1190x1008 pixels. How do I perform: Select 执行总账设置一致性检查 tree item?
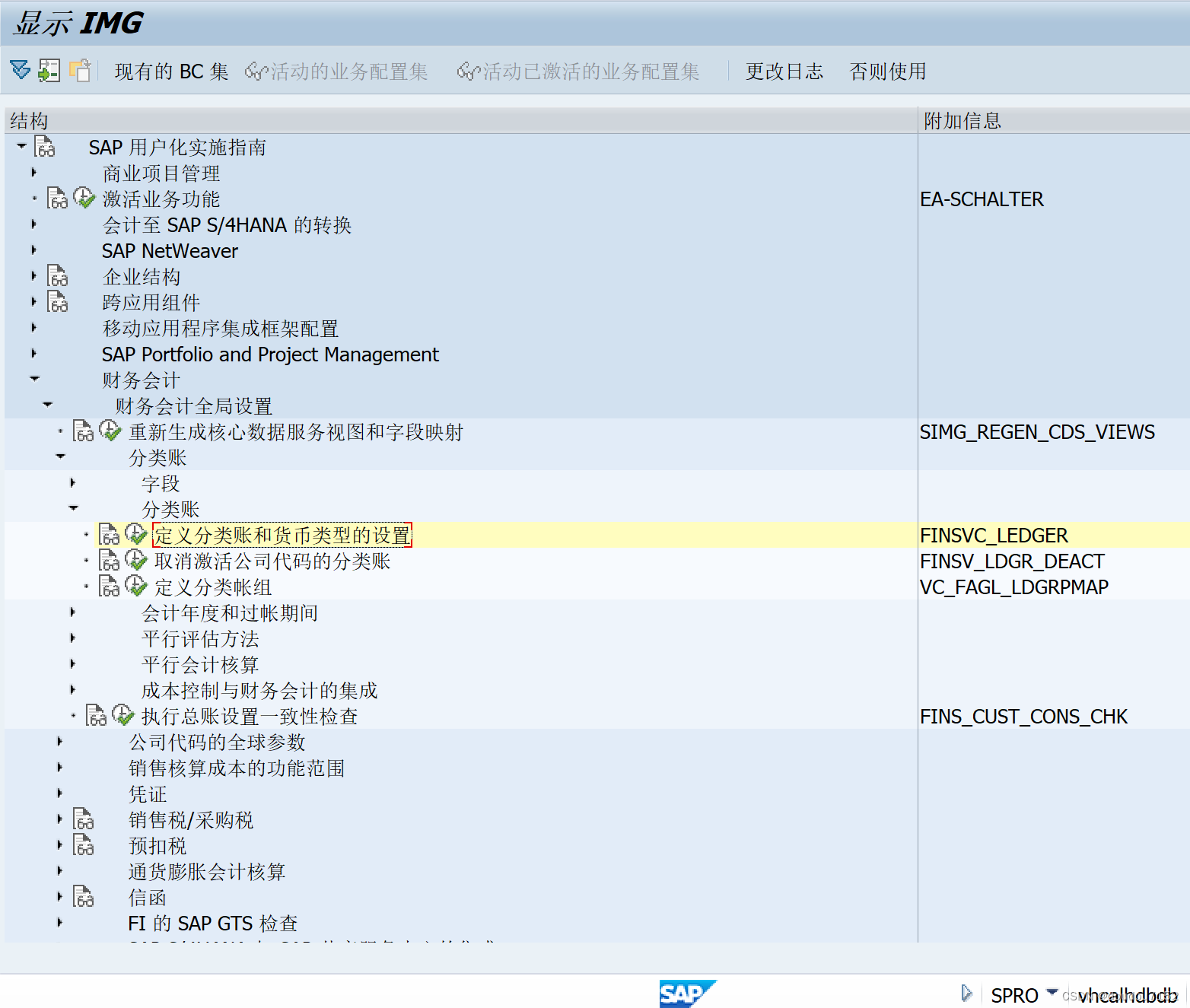[250, 717]
